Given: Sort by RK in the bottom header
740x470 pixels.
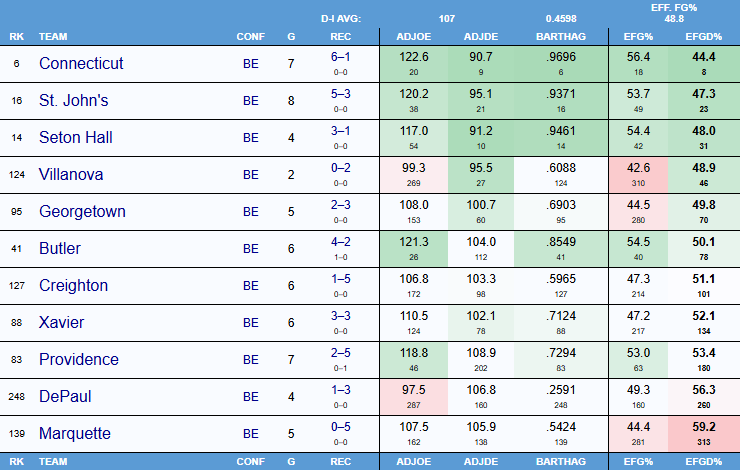Looking at the screenshot, I should 16,461.
